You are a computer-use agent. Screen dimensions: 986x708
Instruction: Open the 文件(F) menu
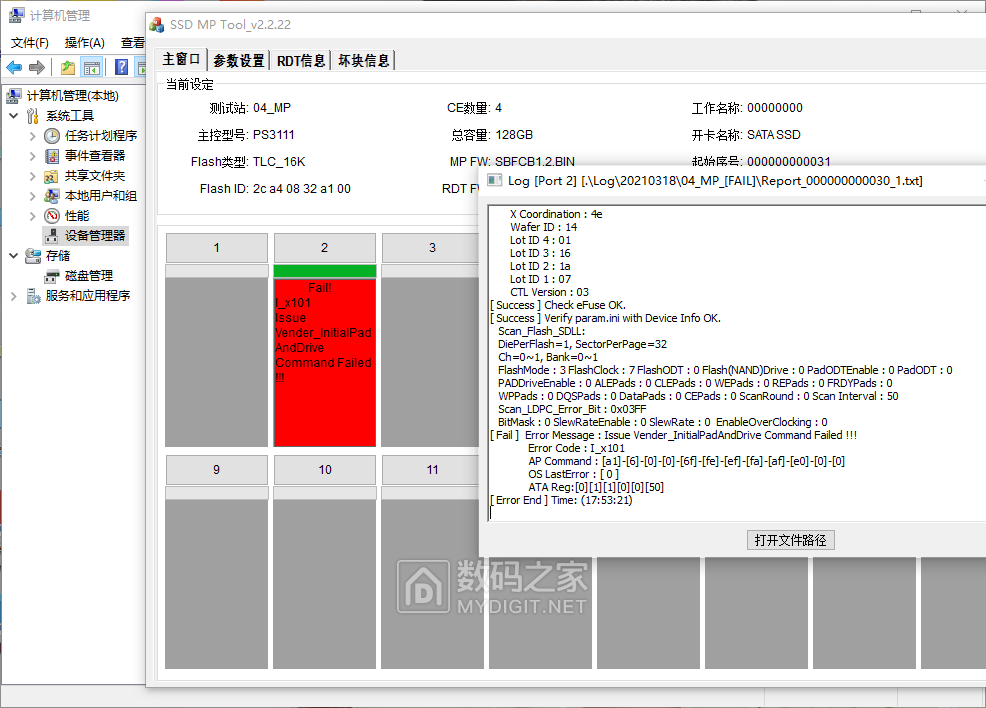[x=30, y=43]
